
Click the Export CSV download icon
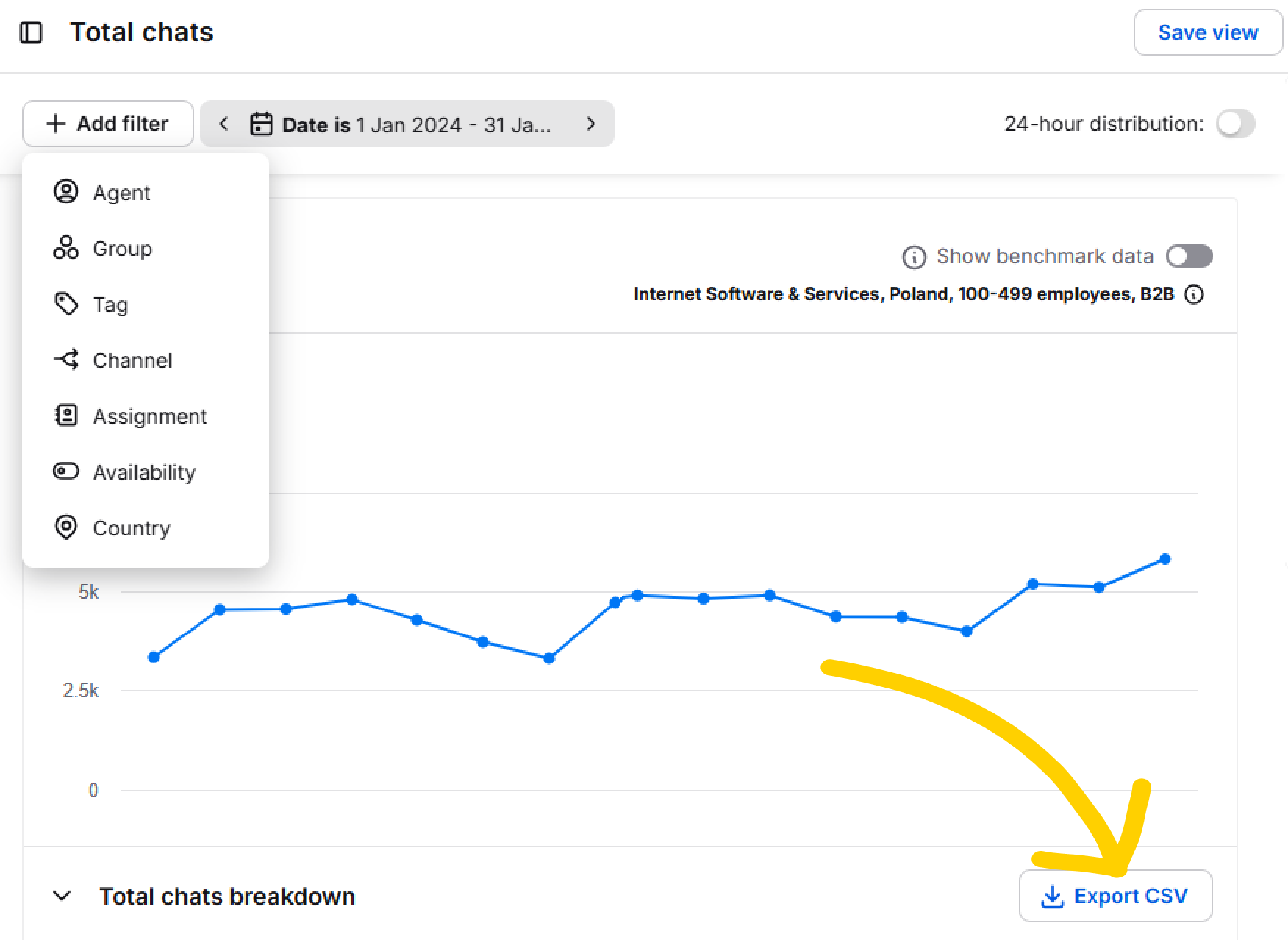tap(1053, 896)
